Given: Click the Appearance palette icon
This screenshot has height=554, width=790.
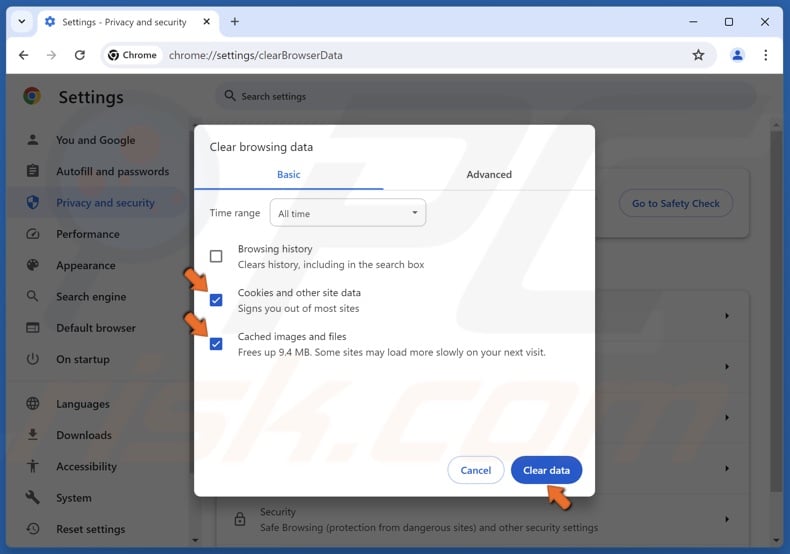Looking at the screenshot, I should pos(33,265).
